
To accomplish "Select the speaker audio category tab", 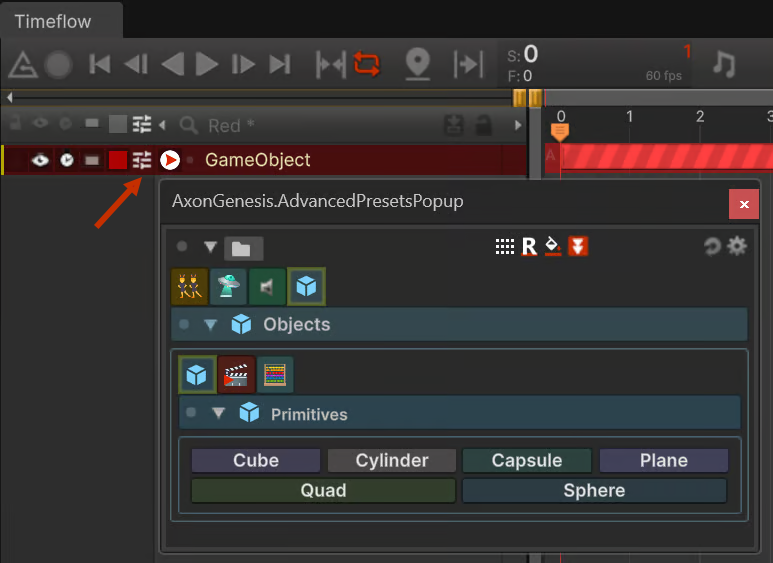I will point(267,286).
